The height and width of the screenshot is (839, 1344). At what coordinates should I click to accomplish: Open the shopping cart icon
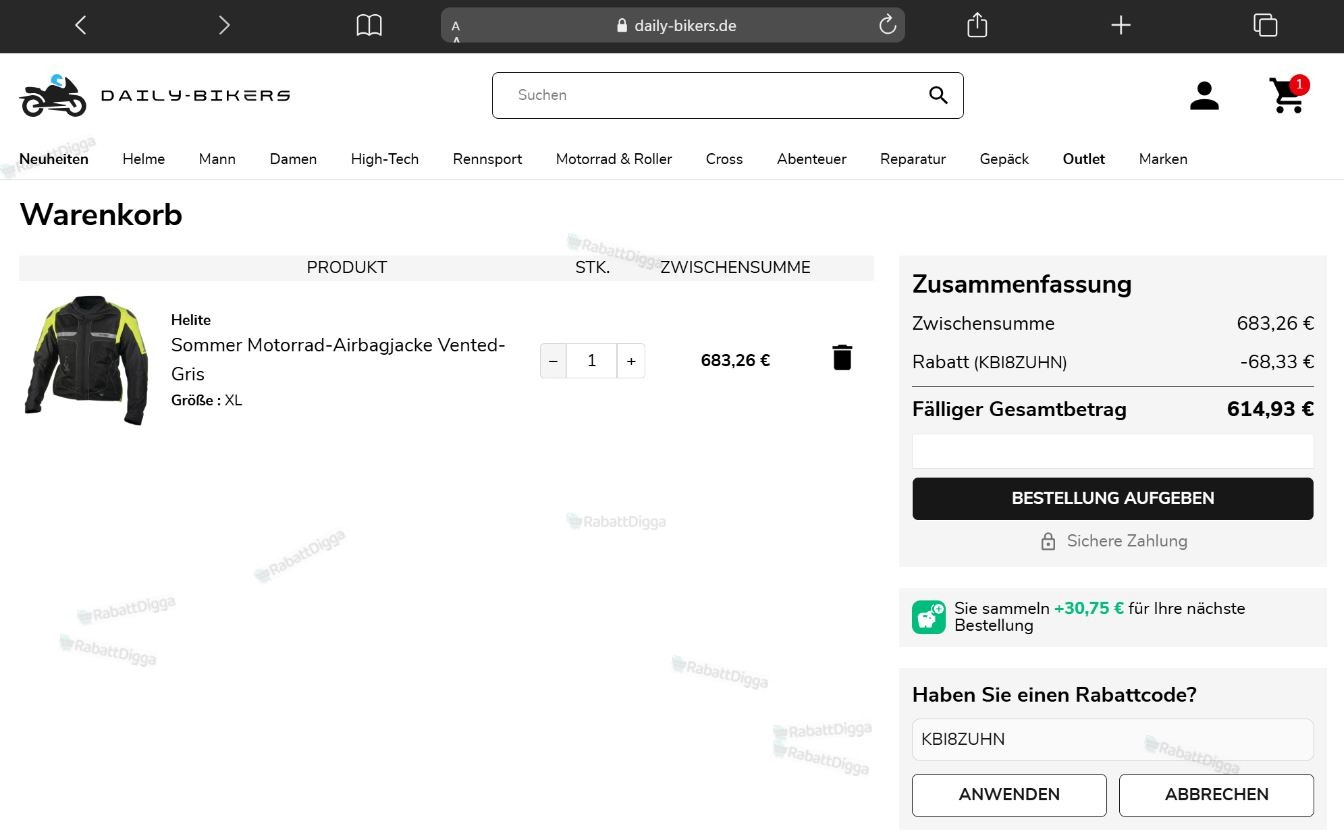pyautogui.click(x=1288, y=95)
